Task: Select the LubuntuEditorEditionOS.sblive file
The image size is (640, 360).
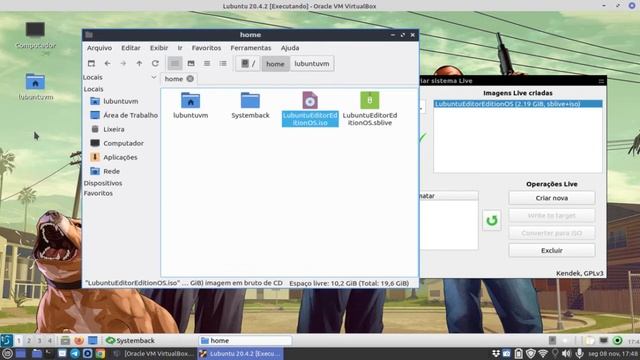Action: coord(370,109)
